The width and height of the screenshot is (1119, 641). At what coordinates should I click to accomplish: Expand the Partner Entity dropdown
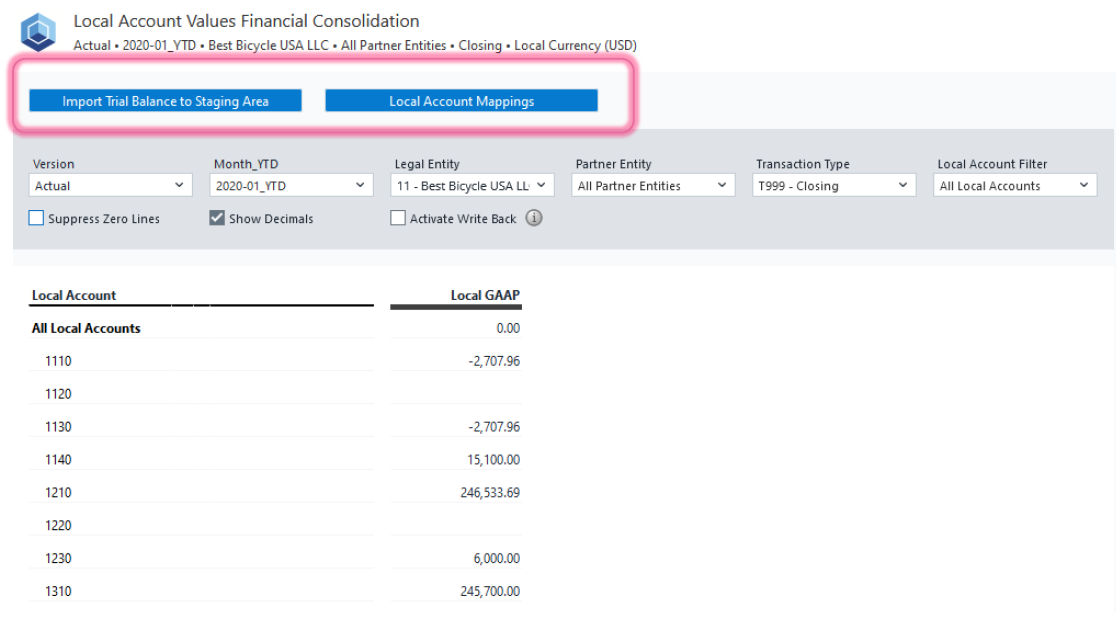point(654,186)
